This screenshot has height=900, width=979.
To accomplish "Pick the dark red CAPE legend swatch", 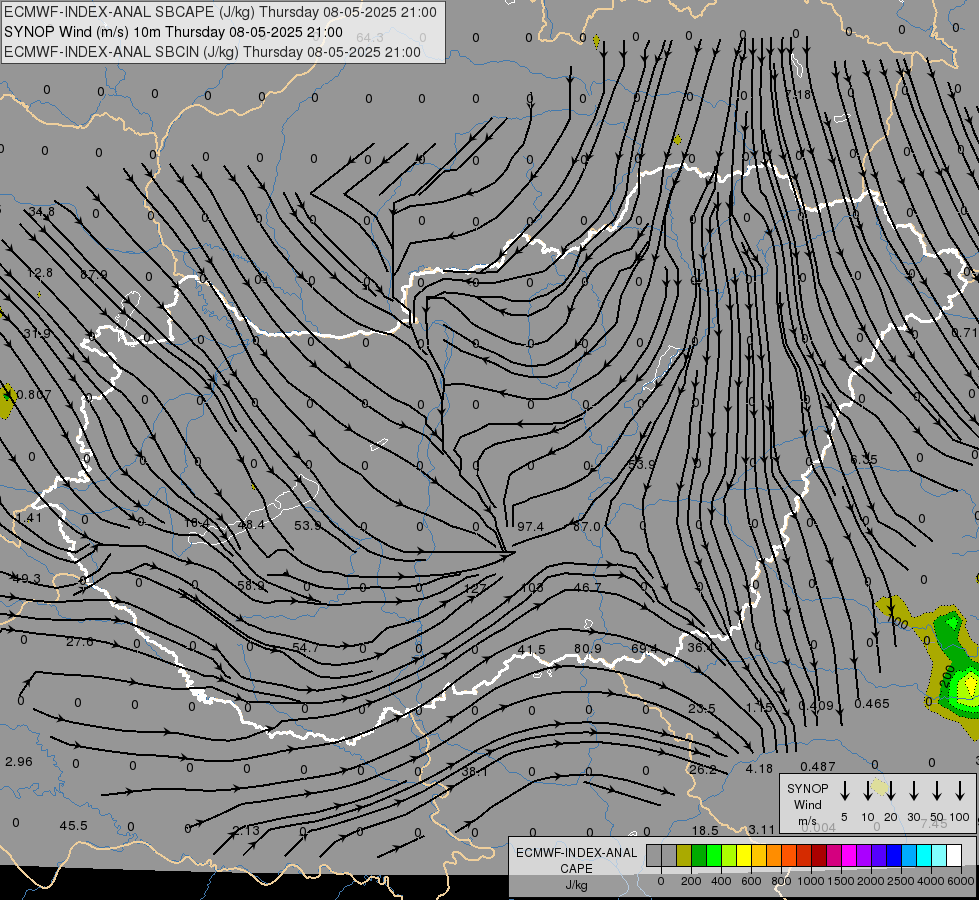I will pos(819,856).
